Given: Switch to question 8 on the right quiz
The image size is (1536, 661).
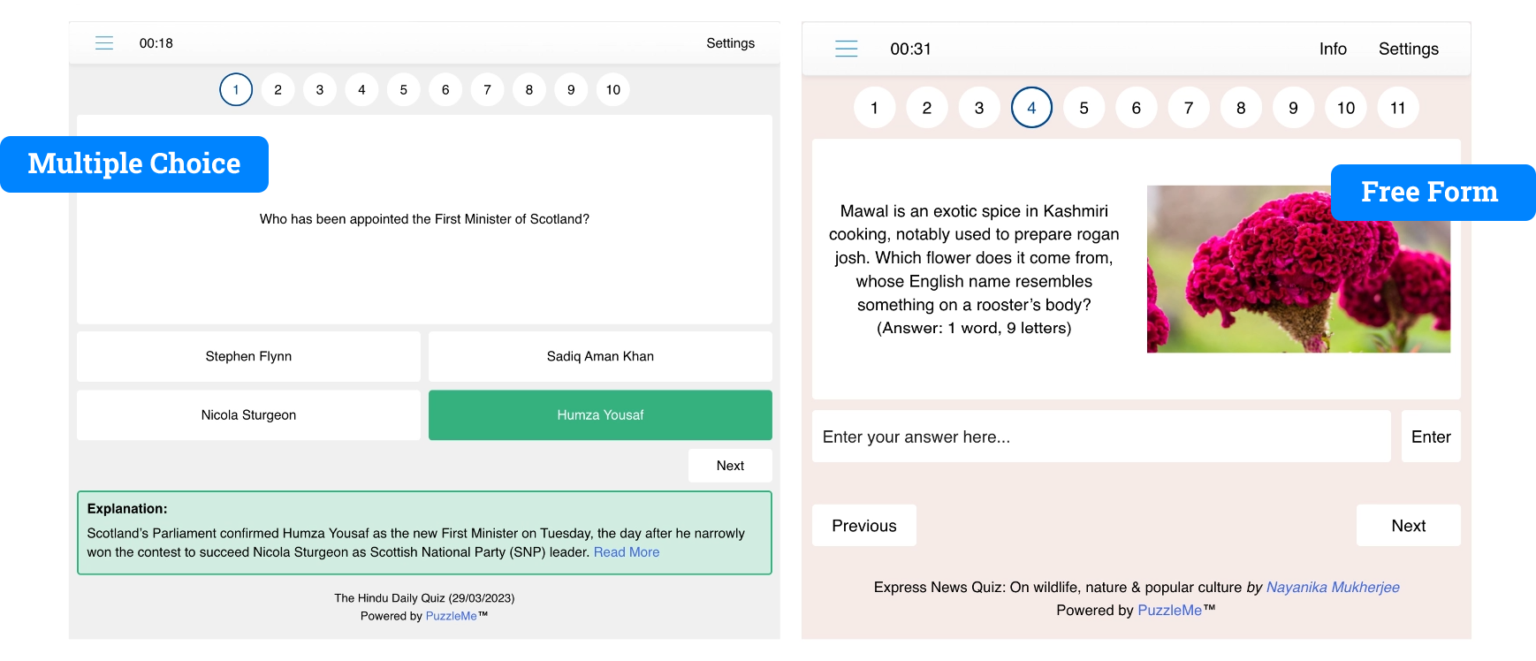Looking at the screenshot, I should pos(1241,107).
